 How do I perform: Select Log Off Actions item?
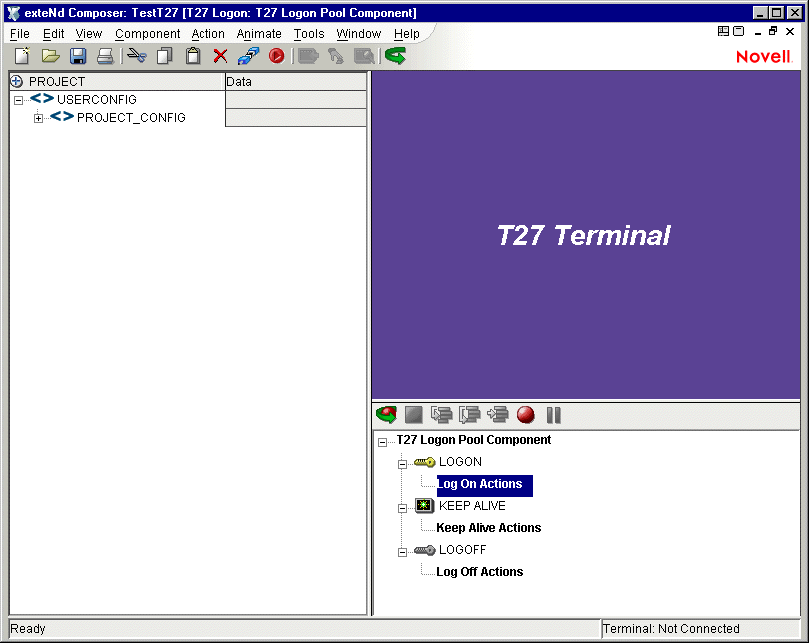pyautogui.click(x=479, y=572)
